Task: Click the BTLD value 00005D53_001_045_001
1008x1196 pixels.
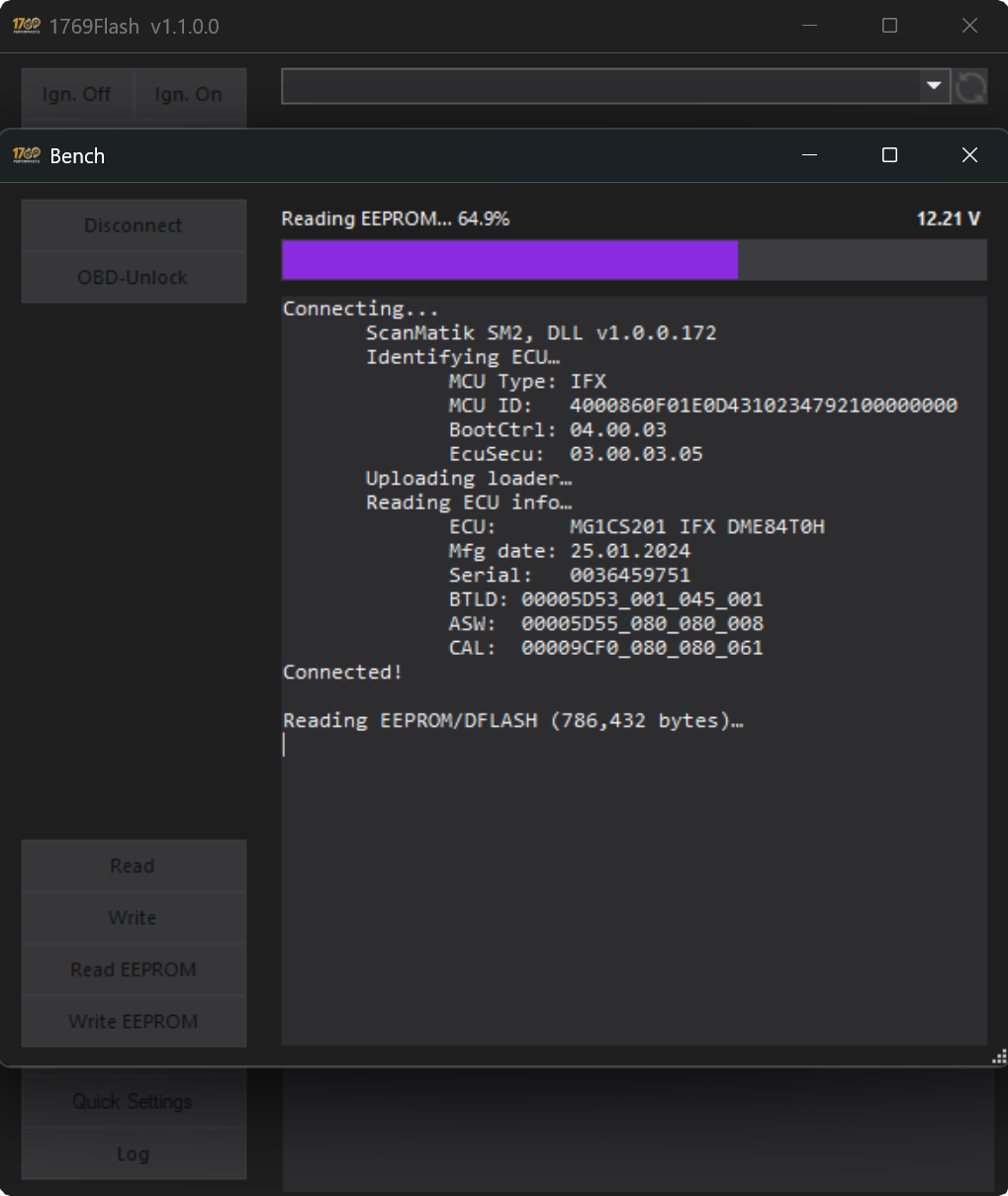Action: tap(643, 599)
